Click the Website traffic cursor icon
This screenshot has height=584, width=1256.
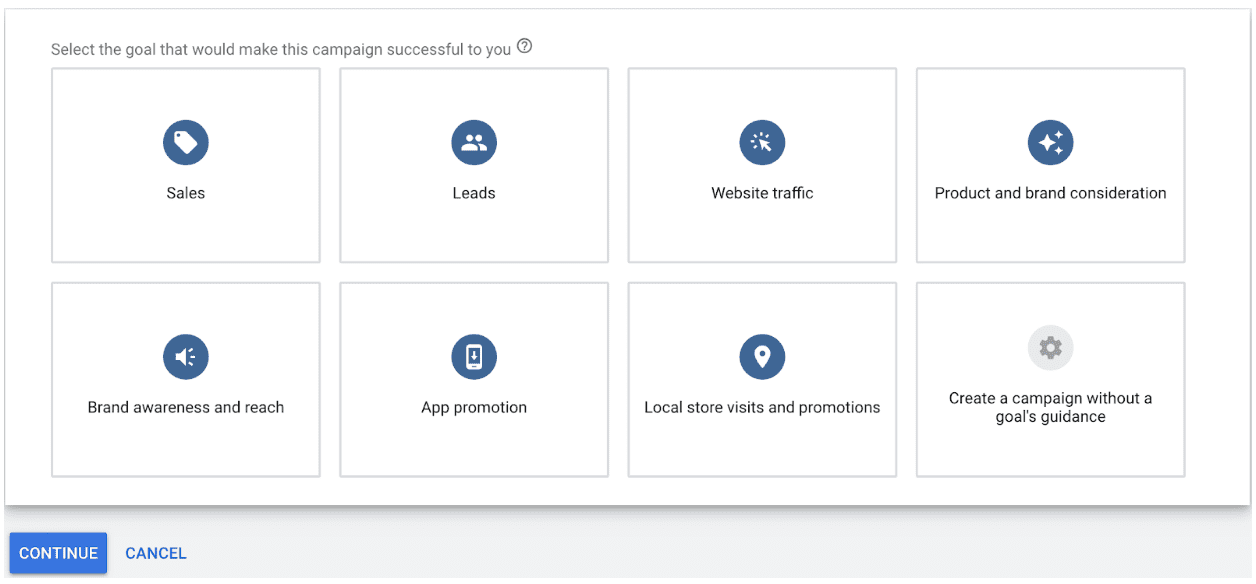tap(762, 143)
